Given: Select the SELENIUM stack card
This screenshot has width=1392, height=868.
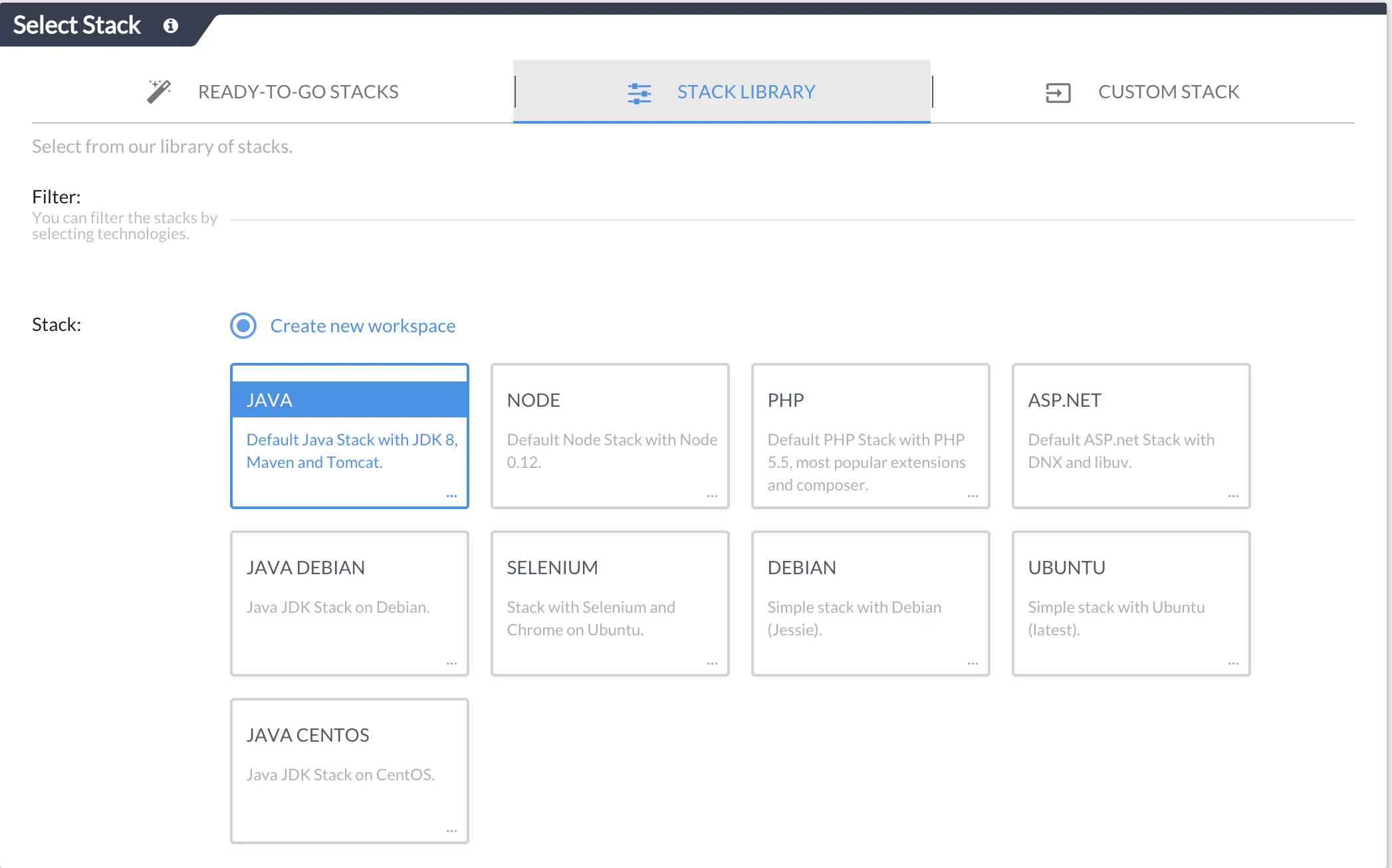Looking at the screenshot, I should pos(610,603).
